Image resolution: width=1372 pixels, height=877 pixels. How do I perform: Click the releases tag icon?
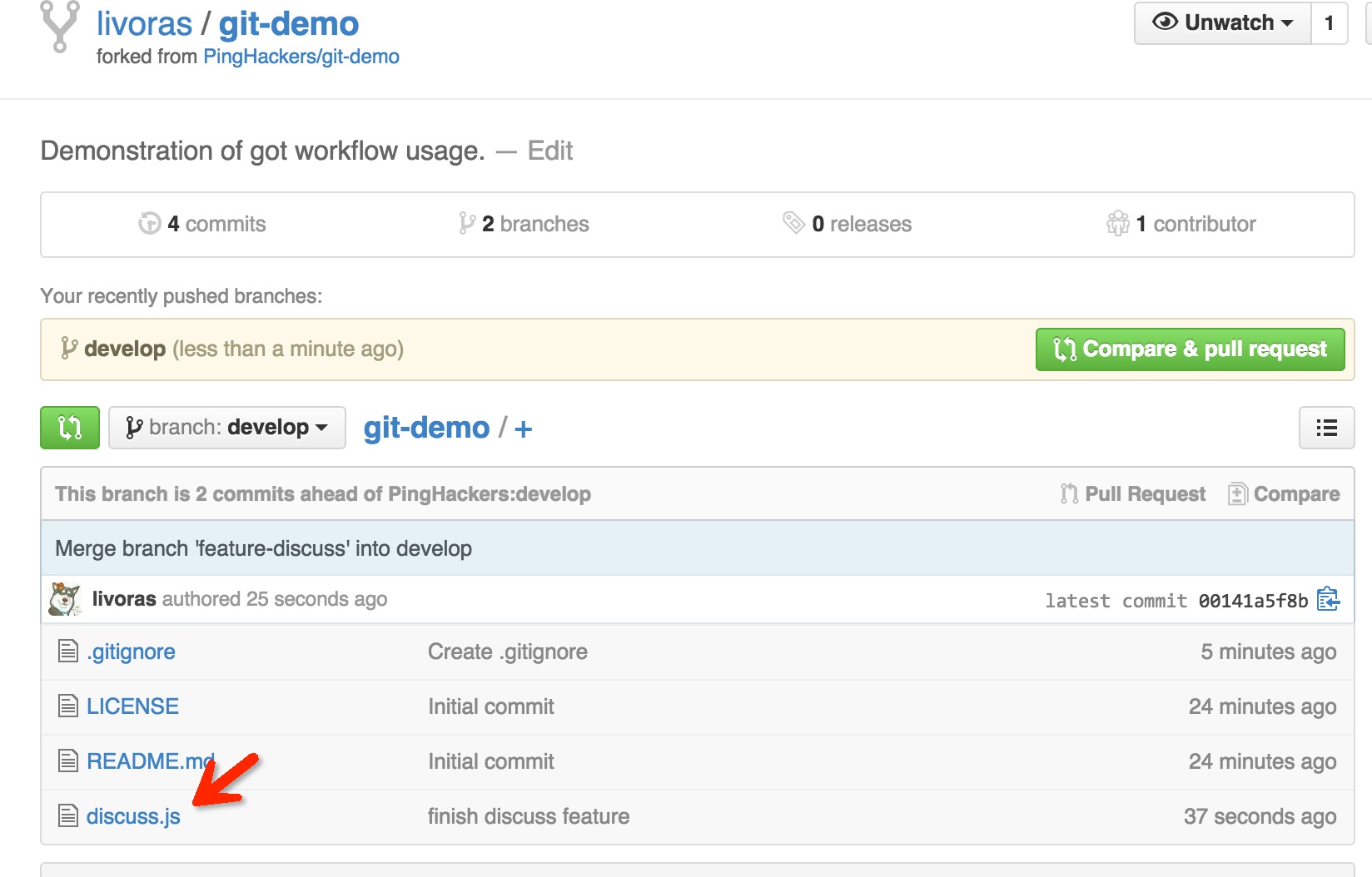(x=793, y=222)
